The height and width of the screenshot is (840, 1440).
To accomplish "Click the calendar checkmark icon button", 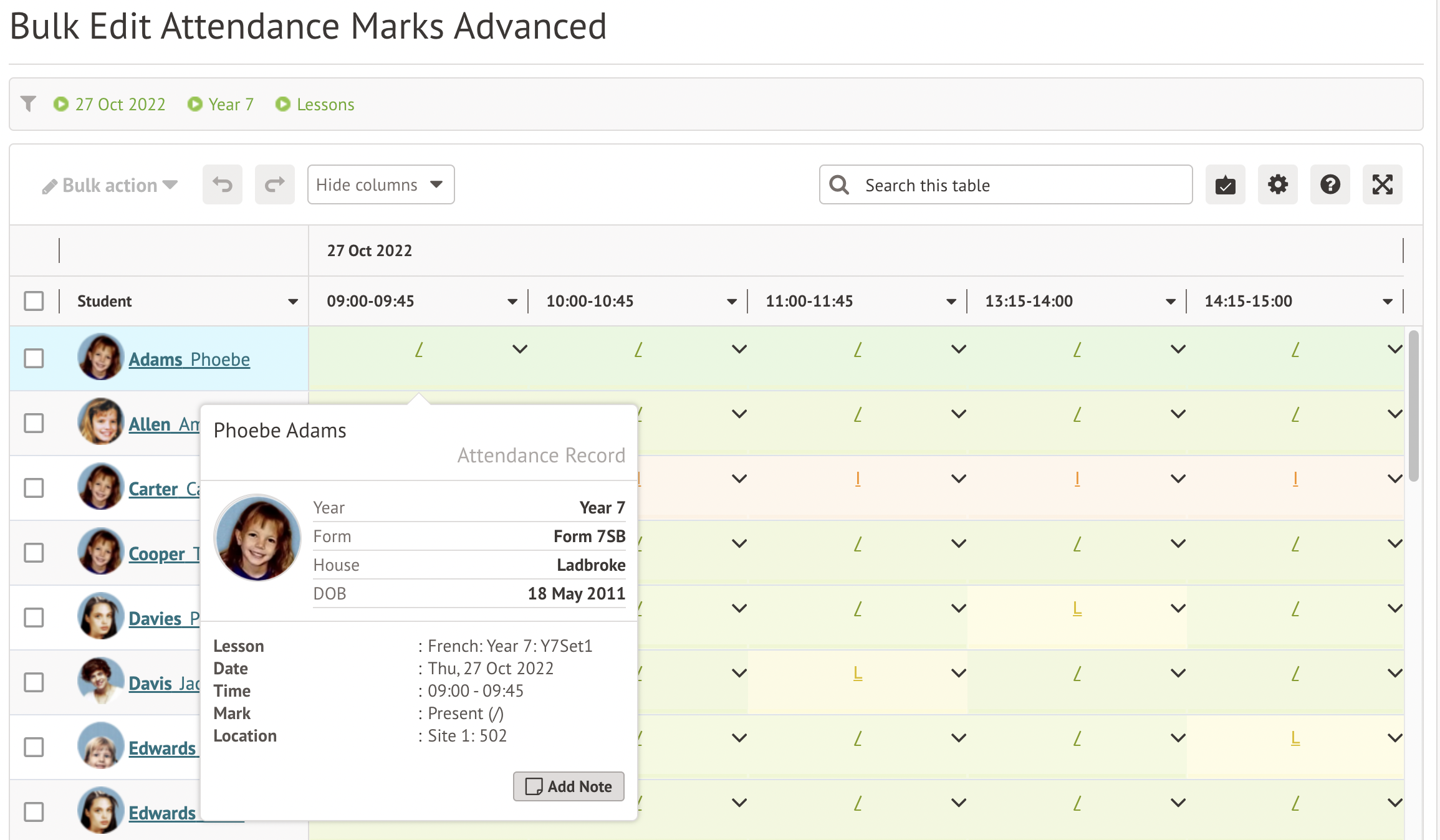I will tap(1225, 184).
